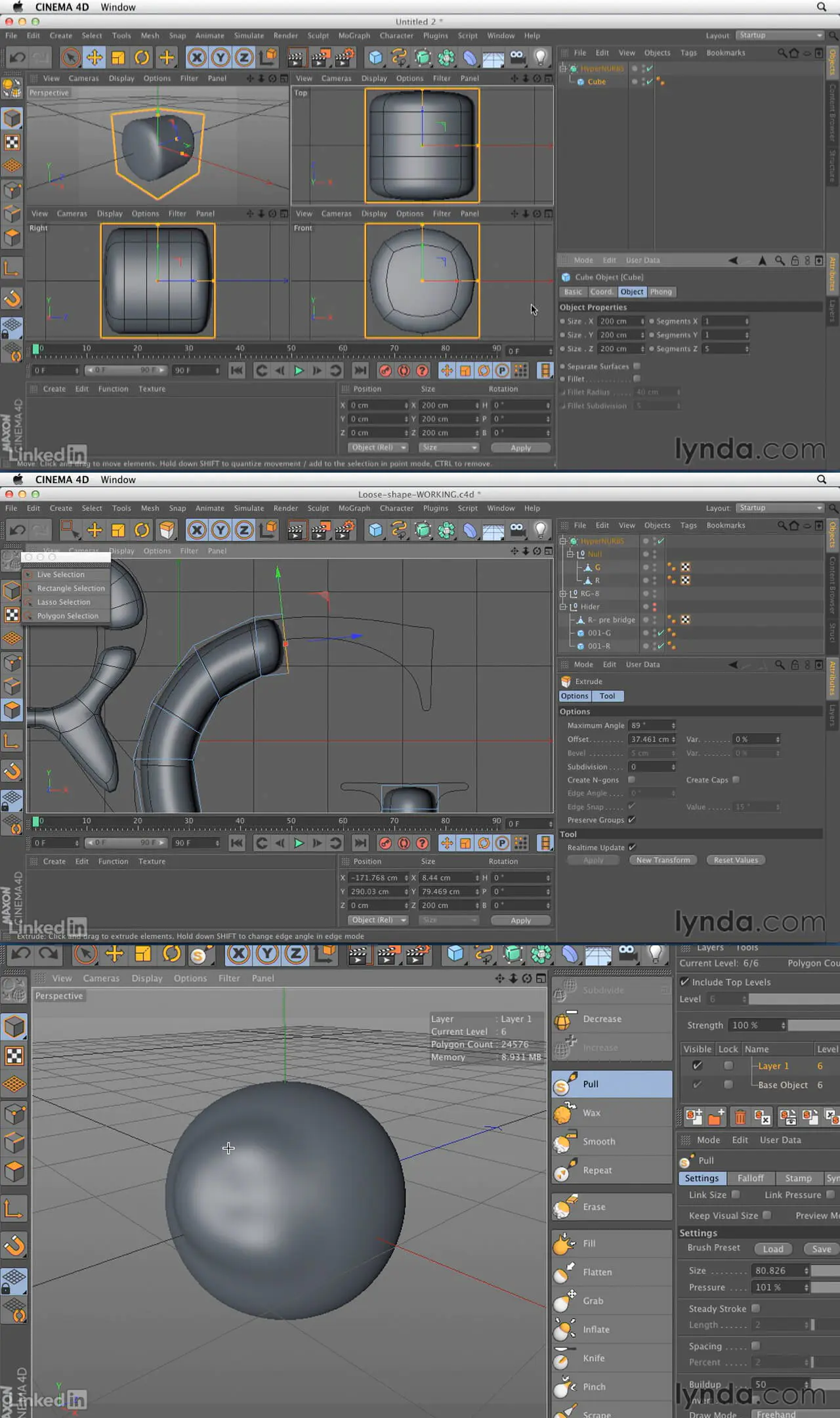This screenshot has width=840, height=1418.
Task: Click Undo arrow in sculpting window toolbar
Action: (20, 954)
